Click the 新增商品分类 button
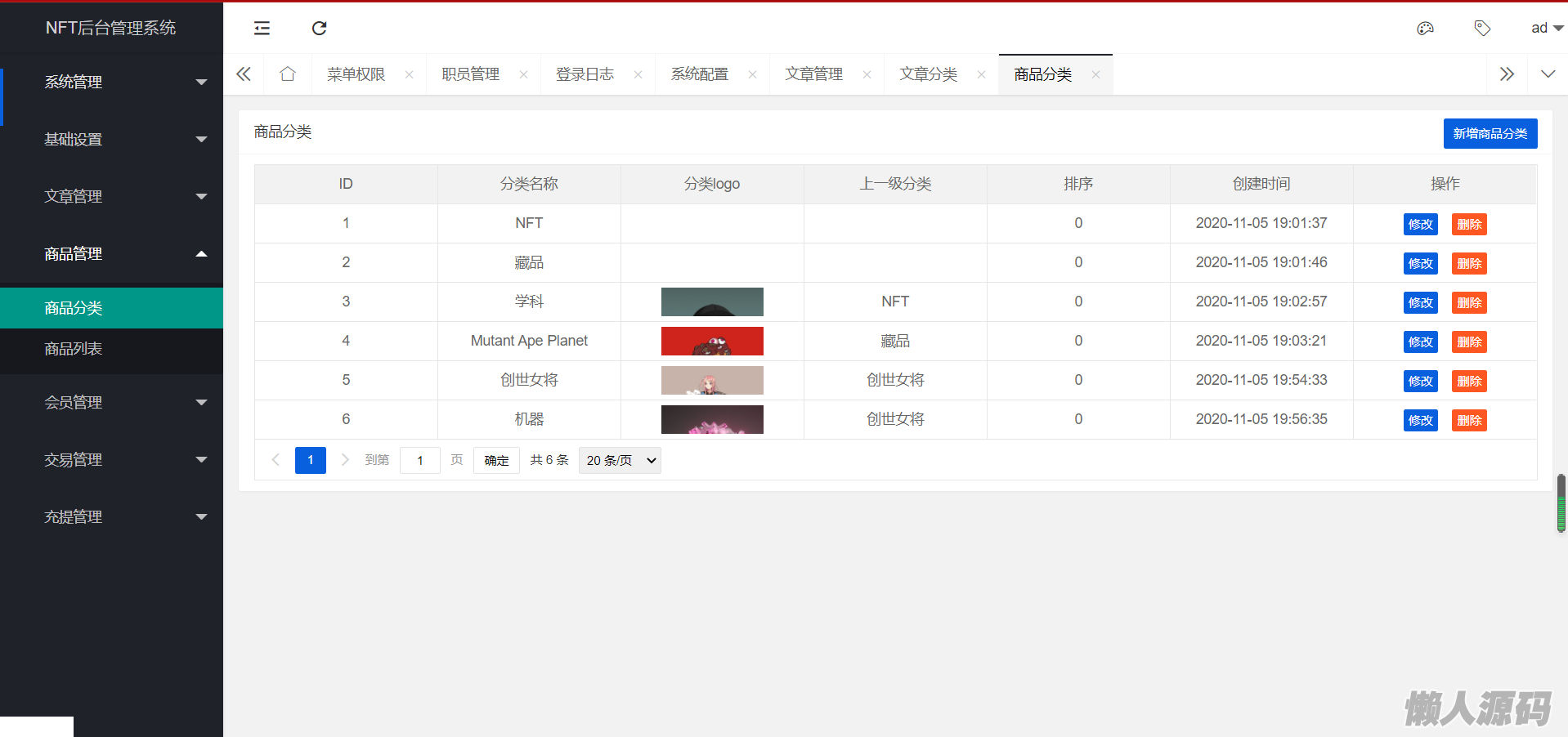Image resolution: width=1568 pixels, height=737 pixels. [x=1490, y=134]
